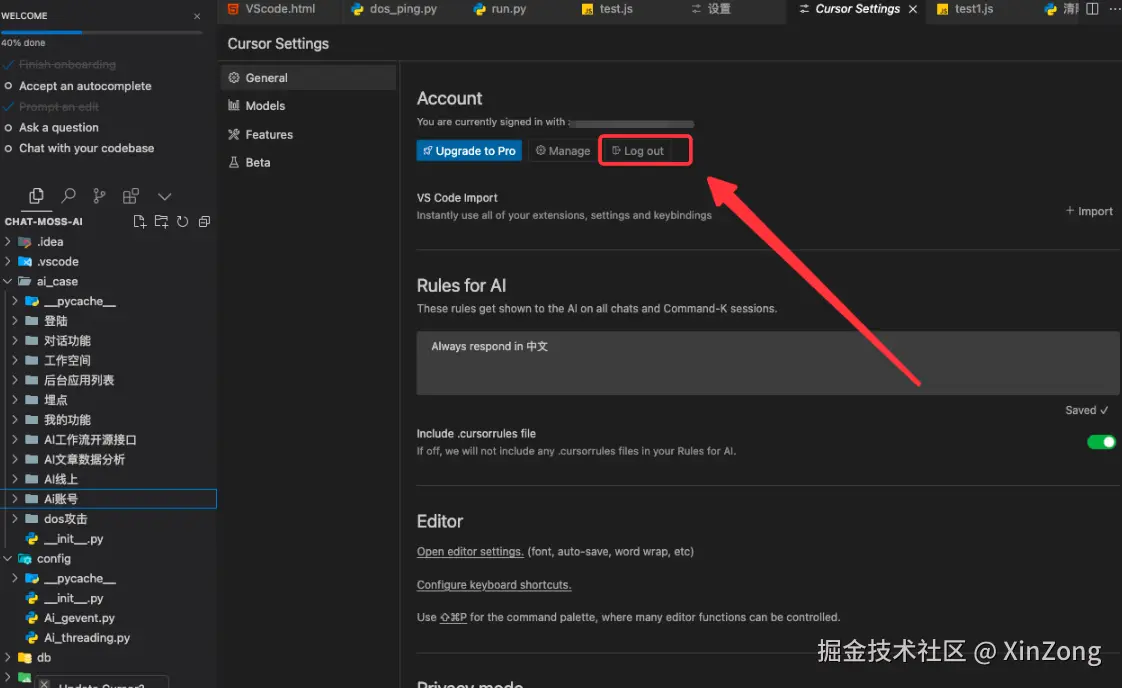Select the AI账号 folder row
The image size is (1122, 688).
pyautogui.click(x=108, y=499)
